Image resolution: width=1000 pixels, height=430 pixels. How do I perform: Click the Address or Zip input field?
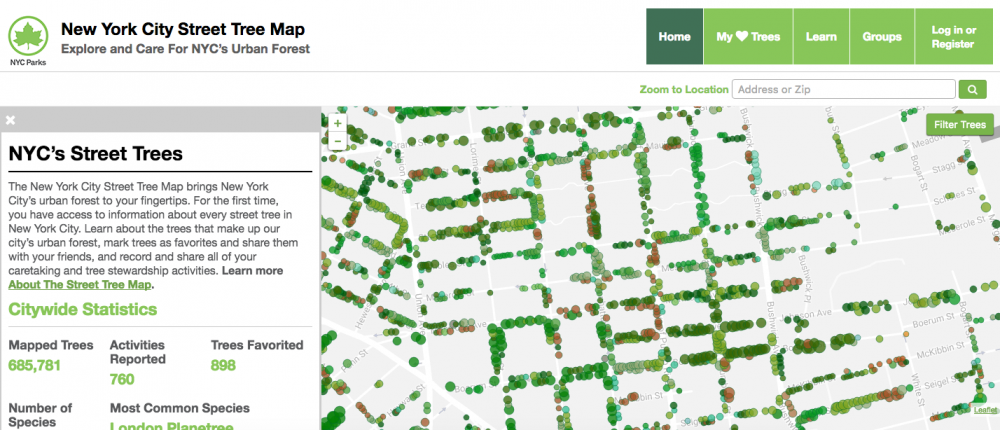pyautogui.click(x=843, y=90)
